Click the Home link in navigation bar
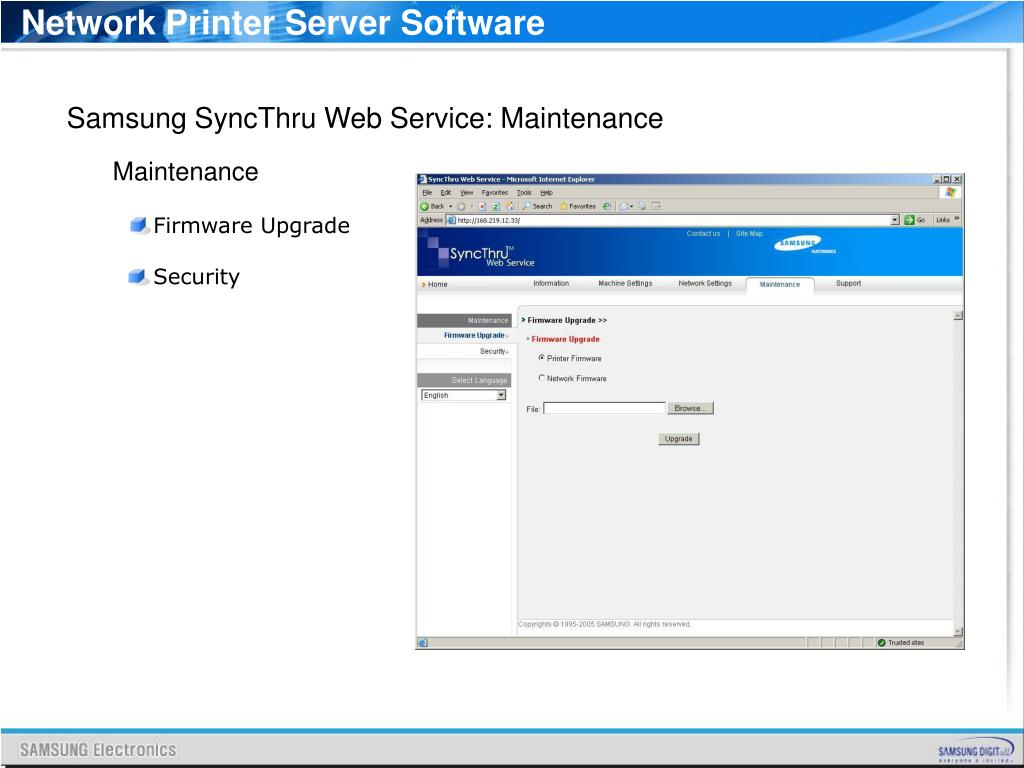1024x768 pixels. [x=437, y=285]
